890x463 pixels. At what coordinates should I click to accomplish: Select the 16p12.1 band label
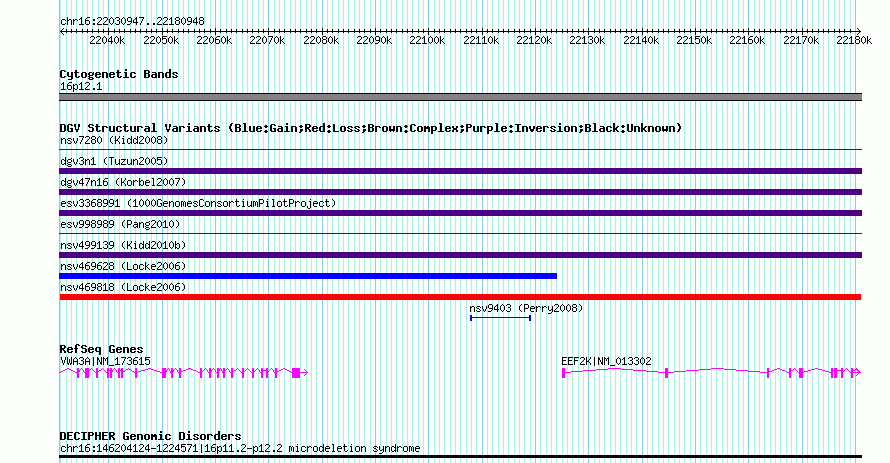tap(81, 86)
